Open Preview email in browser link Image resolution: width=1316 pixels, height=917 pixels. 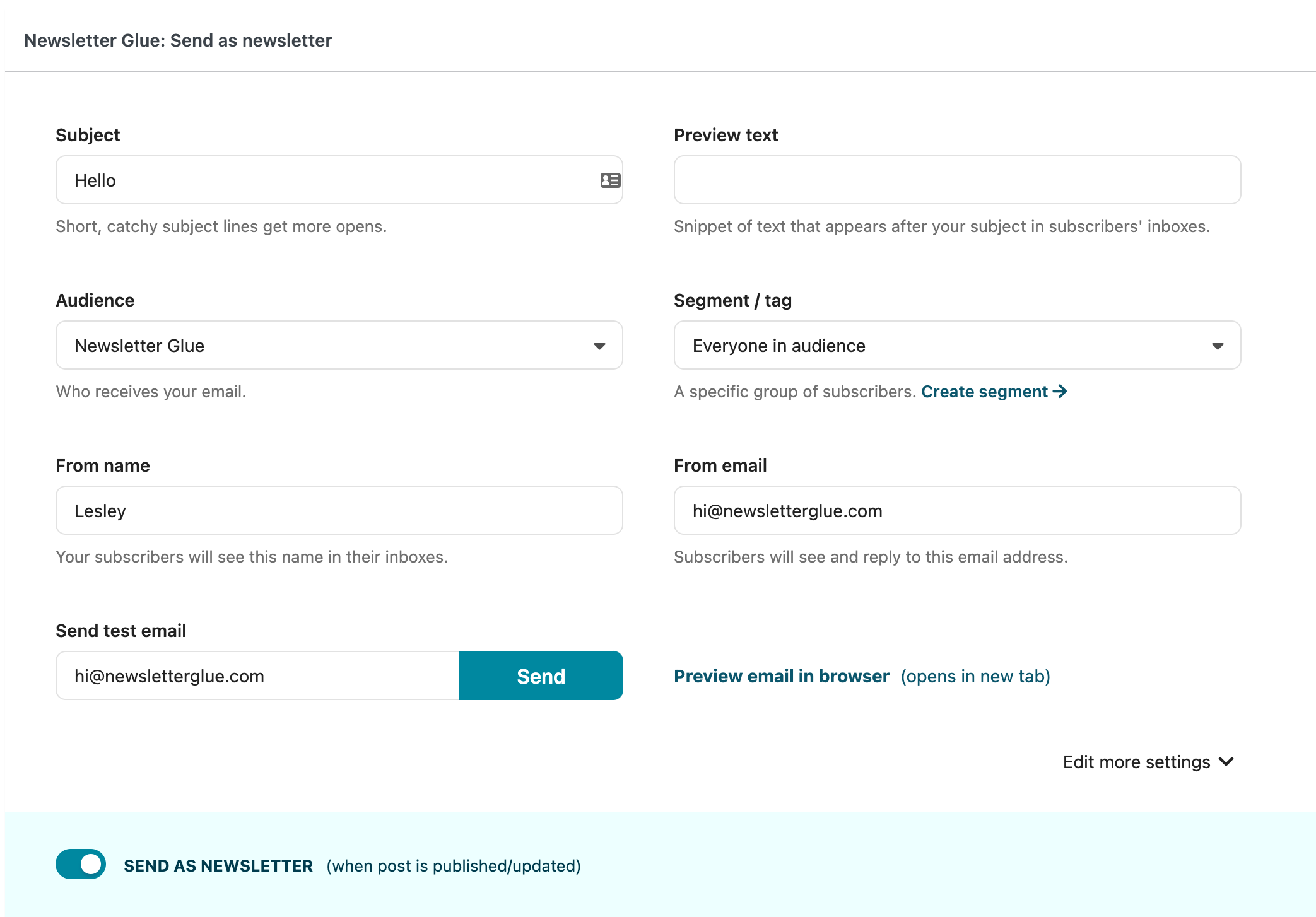click(x=781, y=676)
